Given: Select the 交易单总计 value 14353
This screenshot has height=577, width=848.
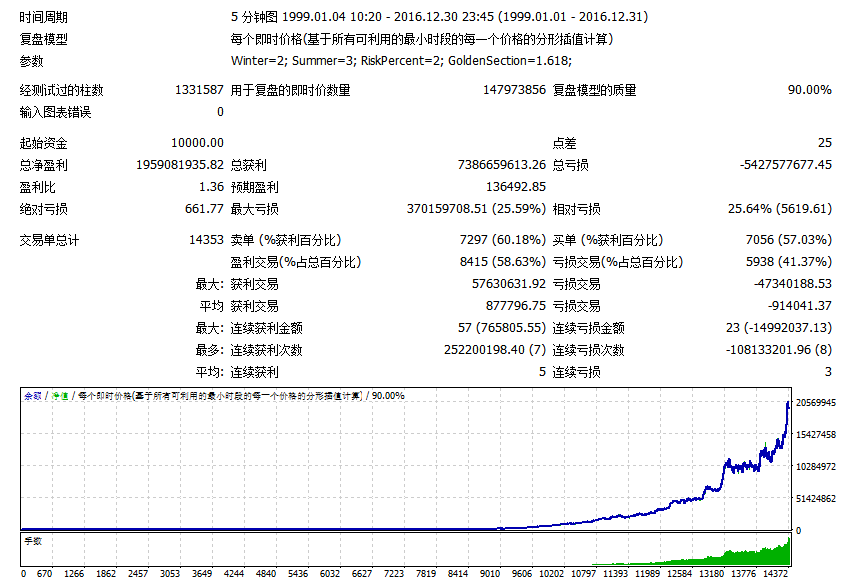Looking at the screenshot, I should point(203,240).
